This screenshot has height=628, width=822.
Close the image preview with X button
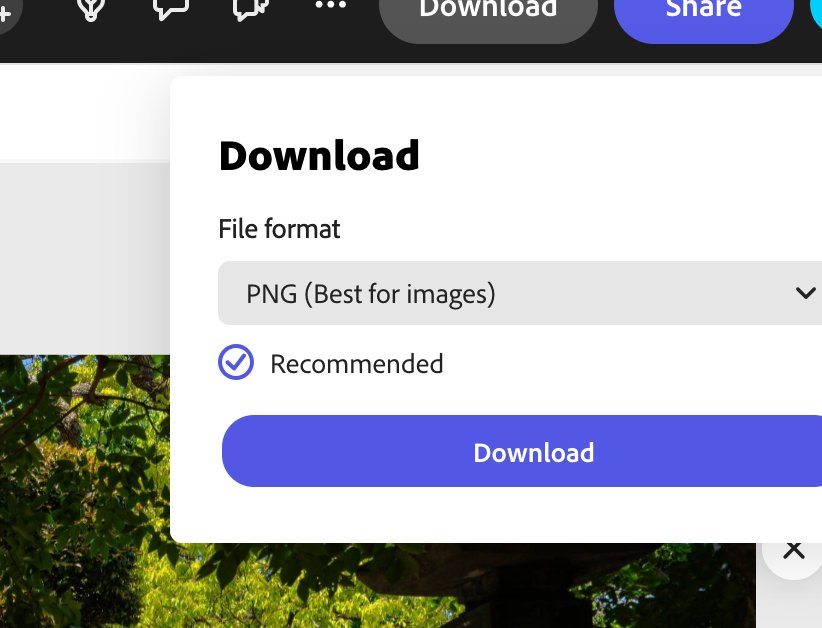click(x=794, y=551)
